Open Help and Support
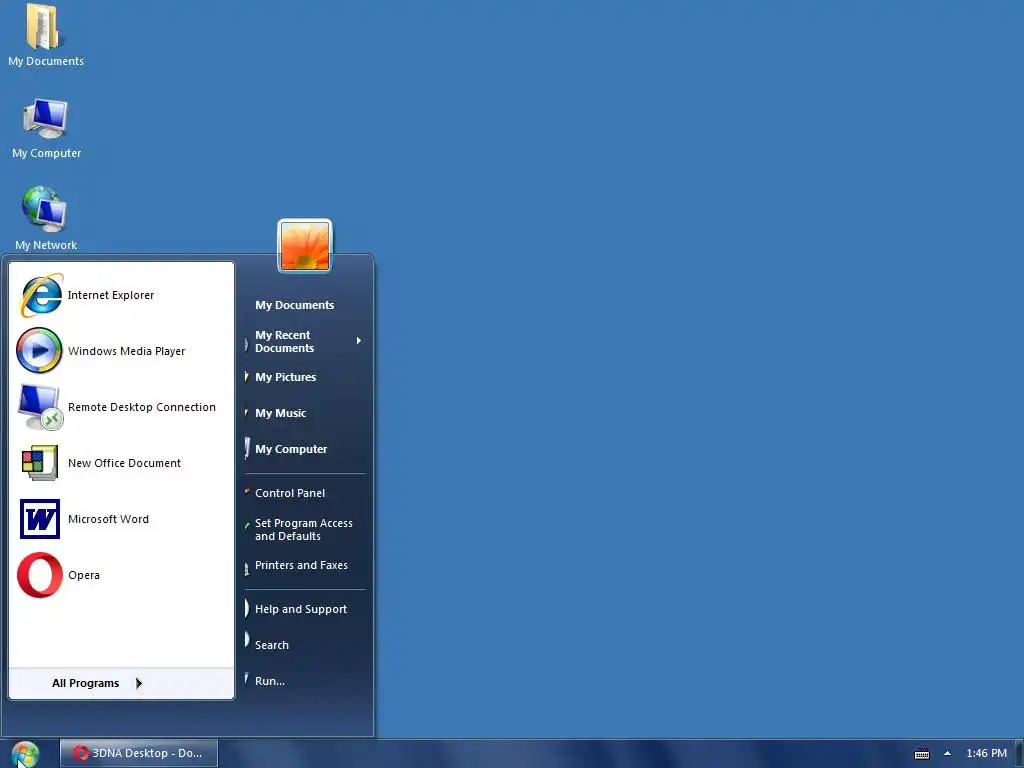Image resolution: width=1024 pixels, height=768 pixels. click(301, 609)
